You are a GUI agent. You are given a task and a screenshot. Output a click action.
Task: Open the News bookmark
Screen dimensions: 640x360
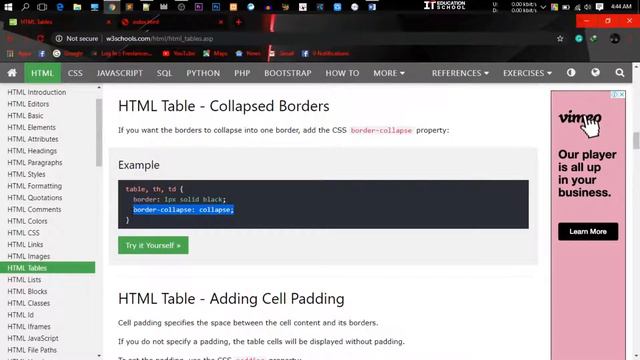point(248,53)
